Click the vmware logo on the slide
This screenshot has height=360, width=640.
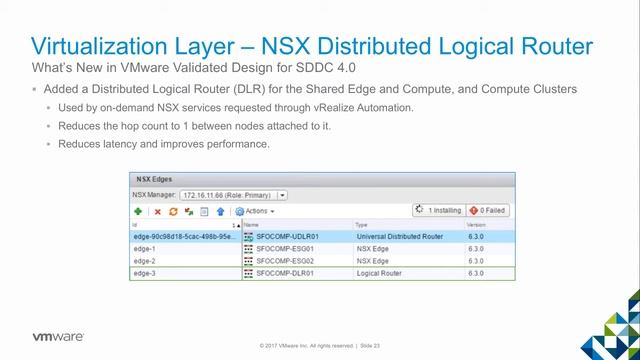(x=58, y=337)
